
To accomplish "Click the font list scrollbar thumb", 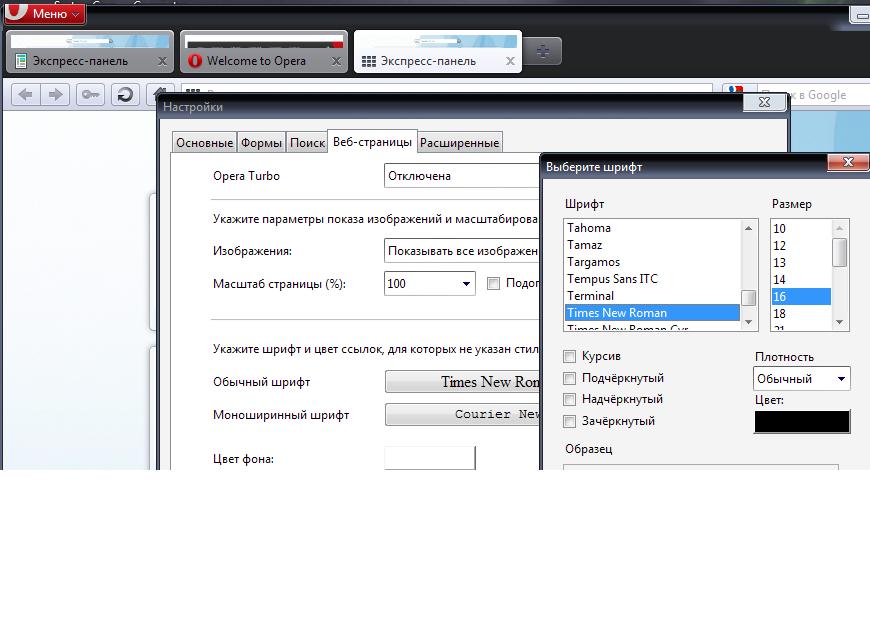I will coord(748,297).
